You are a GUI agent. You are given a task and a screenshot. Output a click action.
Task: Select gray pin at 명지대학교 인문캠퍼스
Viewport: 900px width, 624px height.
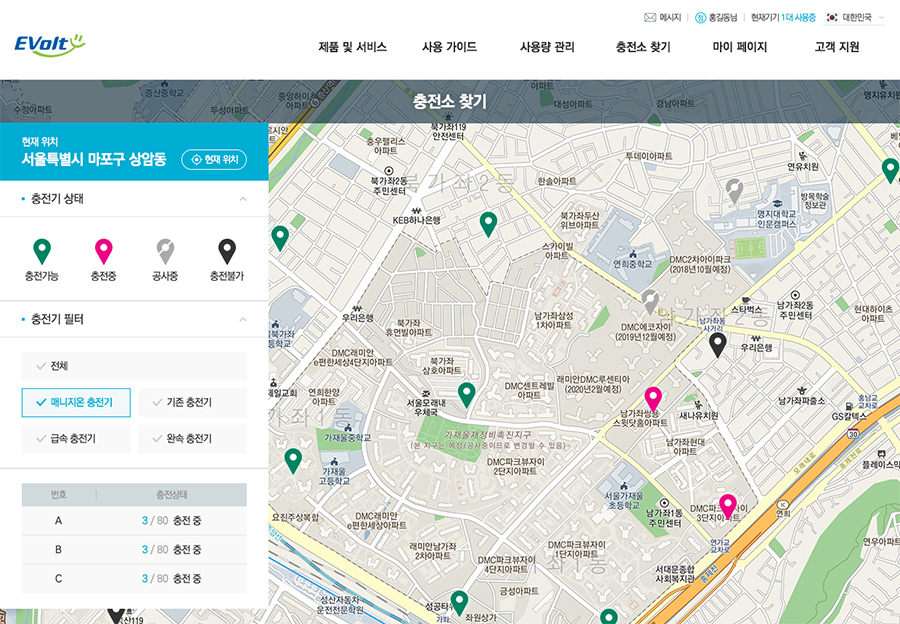pyautogui.click(x=734, y=191)
